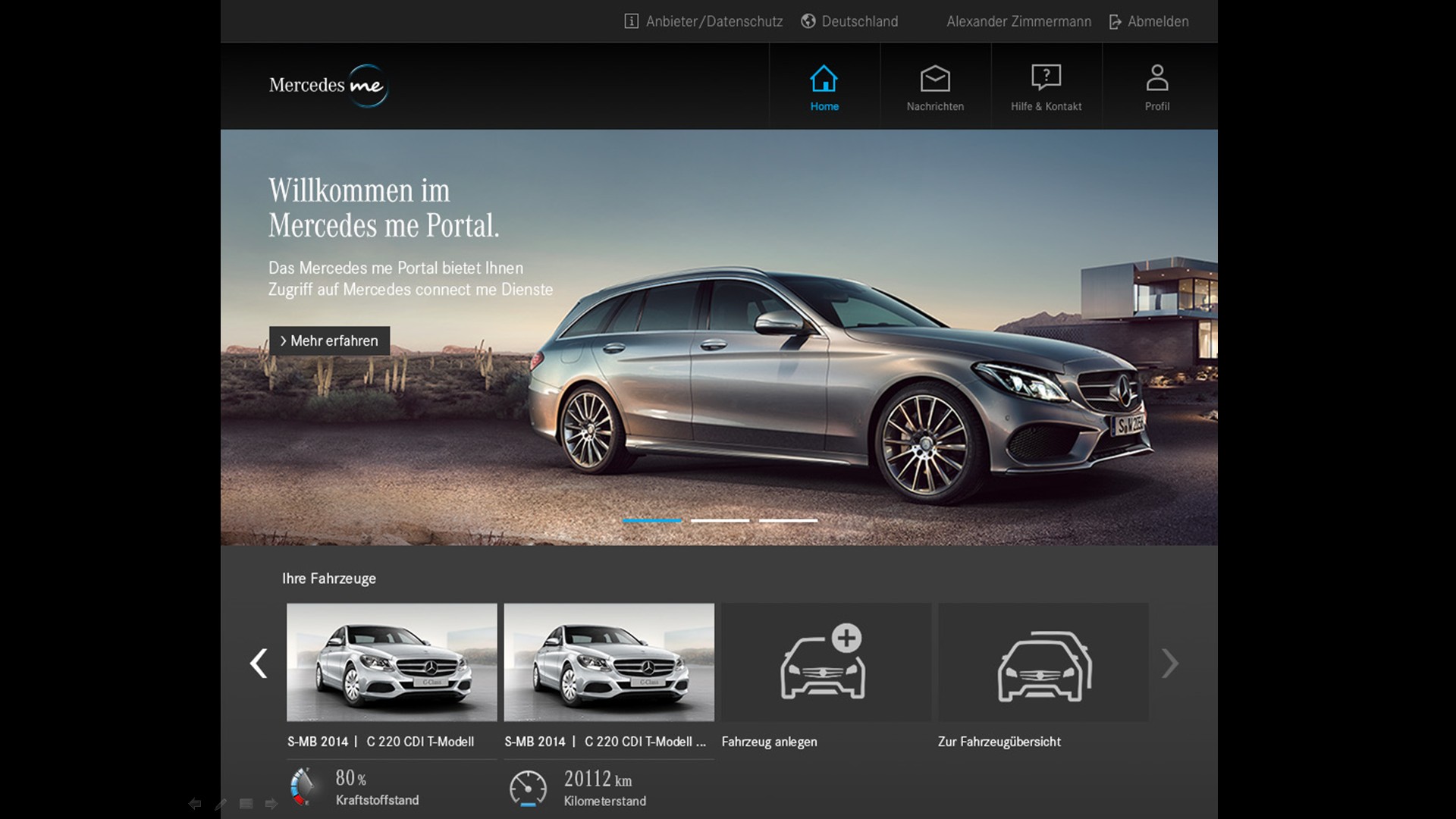Click the Mehr erfahren button

(329, 341)
